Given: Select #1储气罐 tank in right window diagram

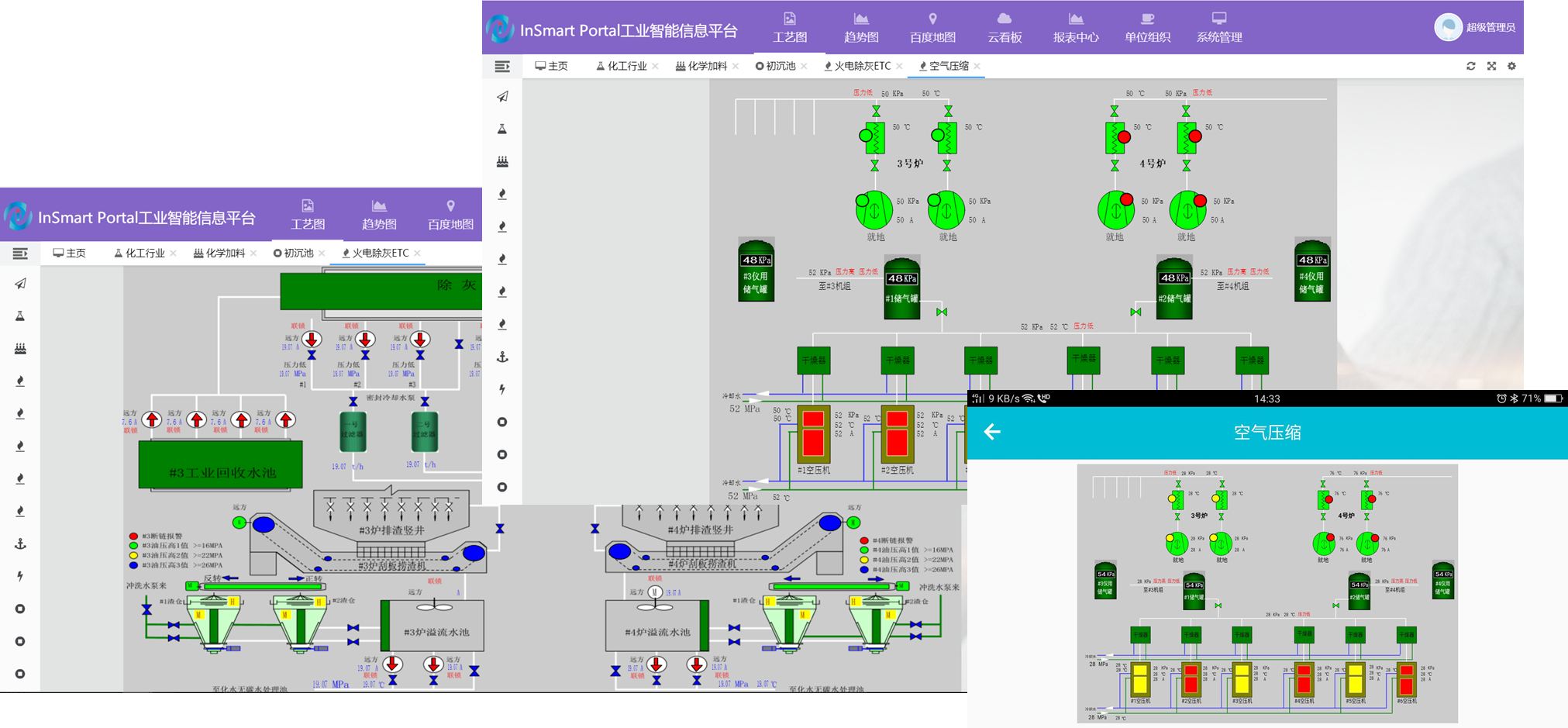Looking at the screenshot, I should pos(902,288).
